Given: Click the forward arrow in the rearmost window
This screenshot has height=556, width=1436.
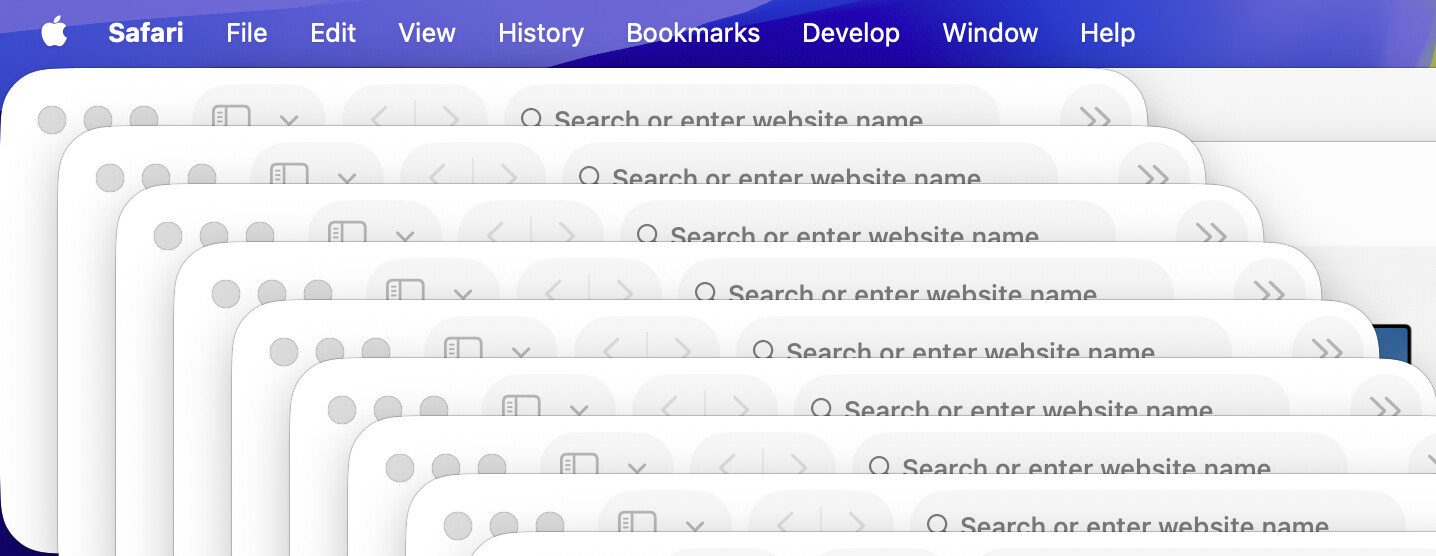Looking at the screenshot, I should [x=450, y=118].
